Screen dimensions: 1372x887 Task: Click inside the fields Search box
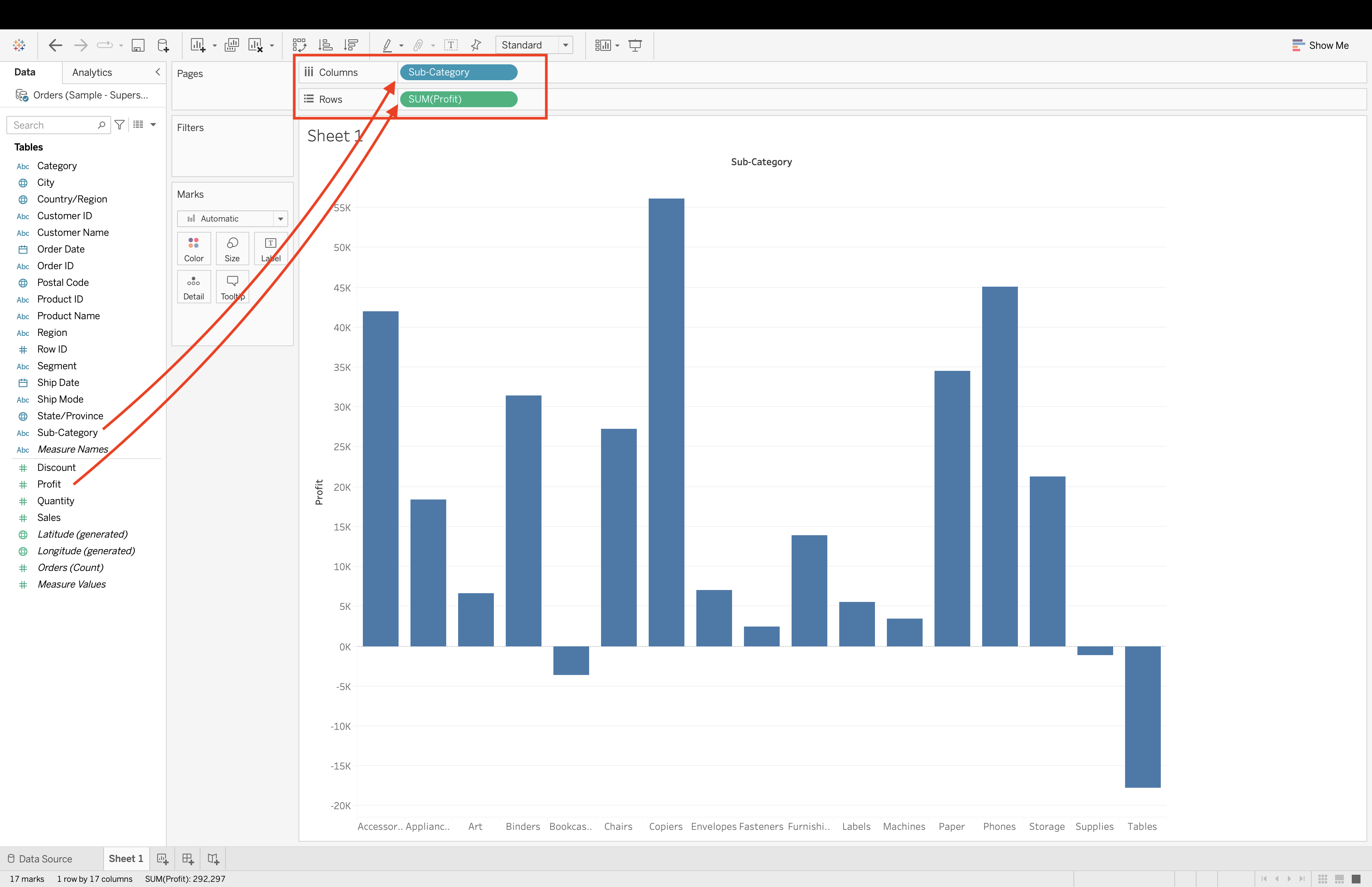[55, 125]
